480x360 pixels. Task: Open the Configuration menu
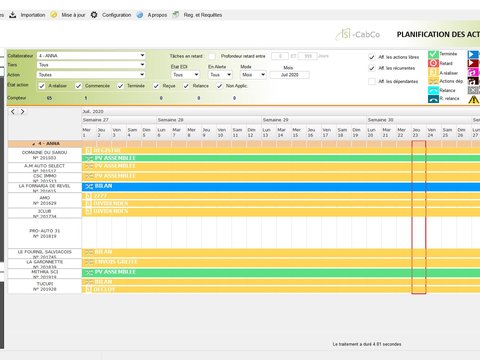click(116, 15)
